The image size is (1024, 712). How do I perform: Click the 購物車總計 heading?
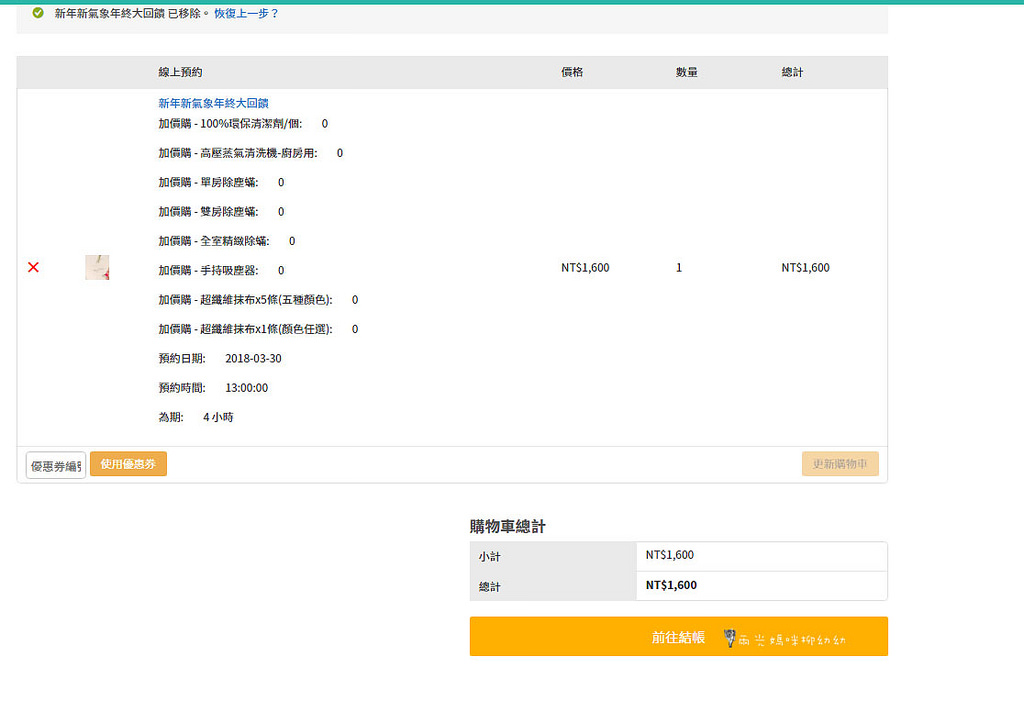click(x=507, y=526)
